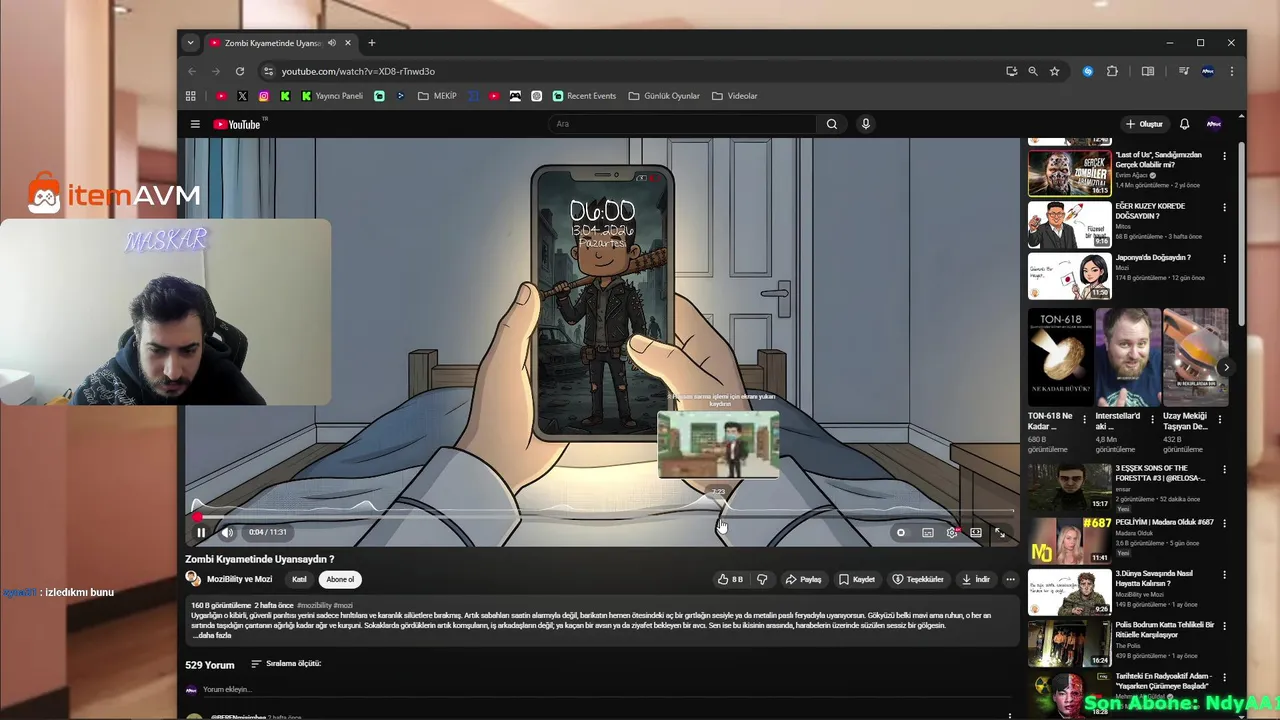The width and height of the screenshot is (1280, 720).
Task: Open Chrome extensions puzzle icon
Action: click(1112, 71)
